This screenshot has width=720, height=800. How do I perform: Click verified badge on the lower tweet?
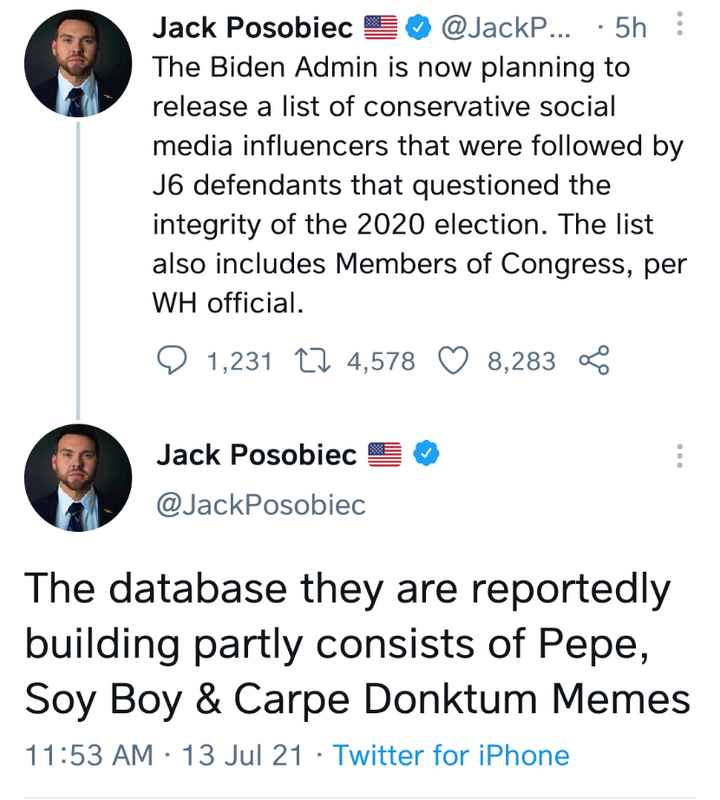click(x=426, y=453)
